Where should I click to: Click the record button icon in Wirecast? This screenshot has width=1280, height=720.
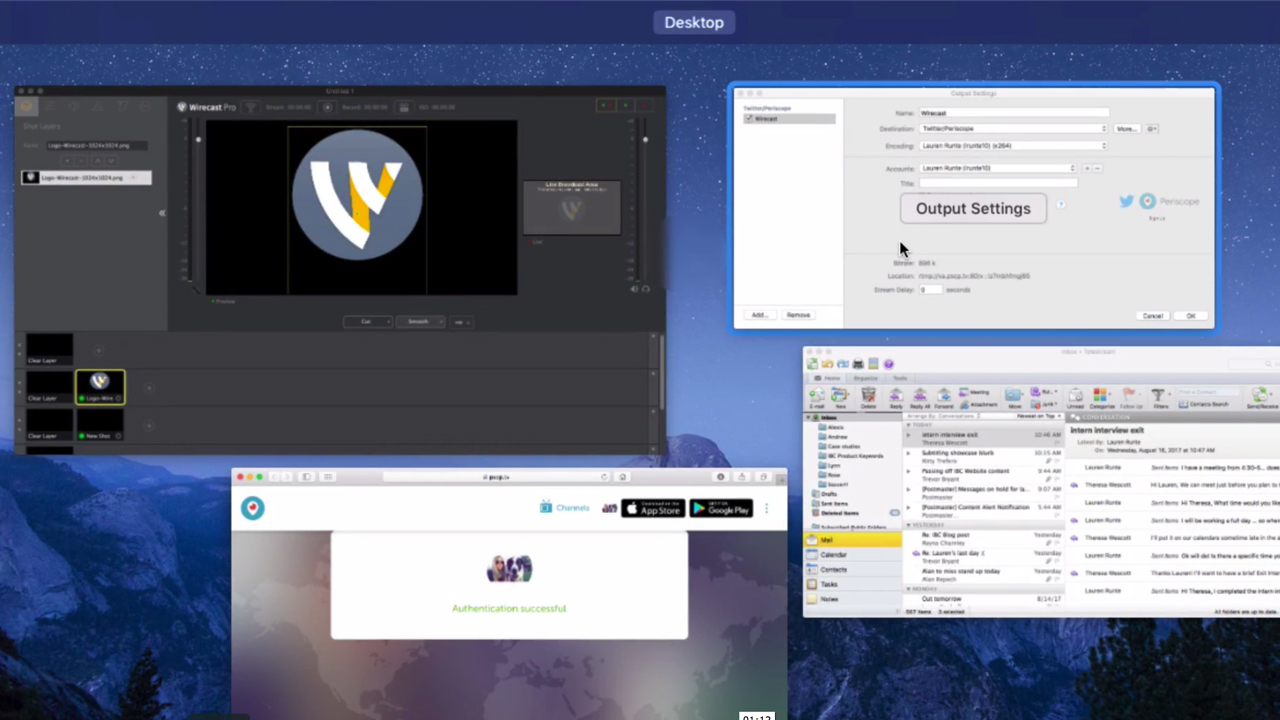[327, 107]
